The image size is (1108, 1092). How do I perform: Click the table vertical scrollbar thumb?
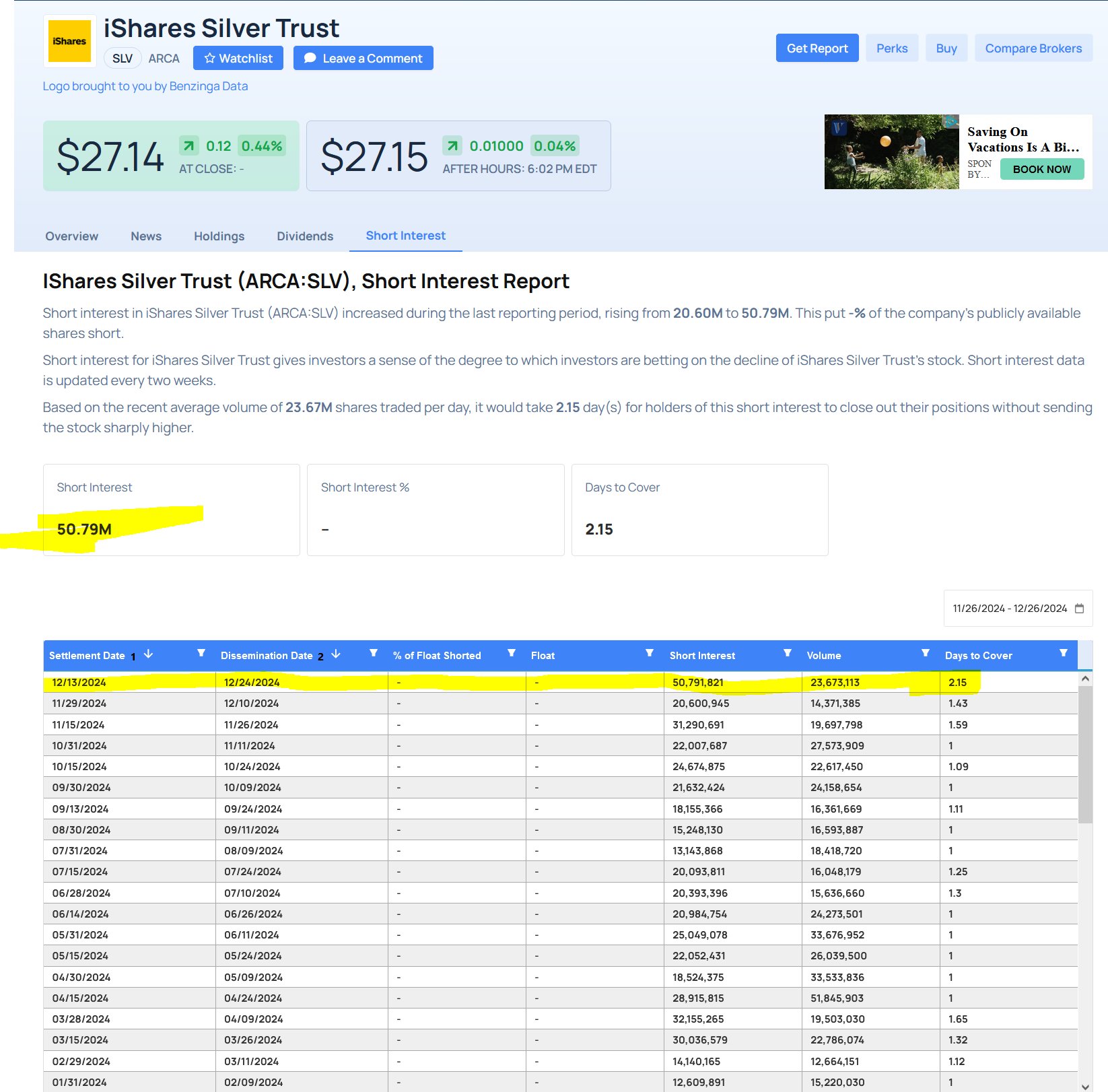click(x=1085, y=754)
